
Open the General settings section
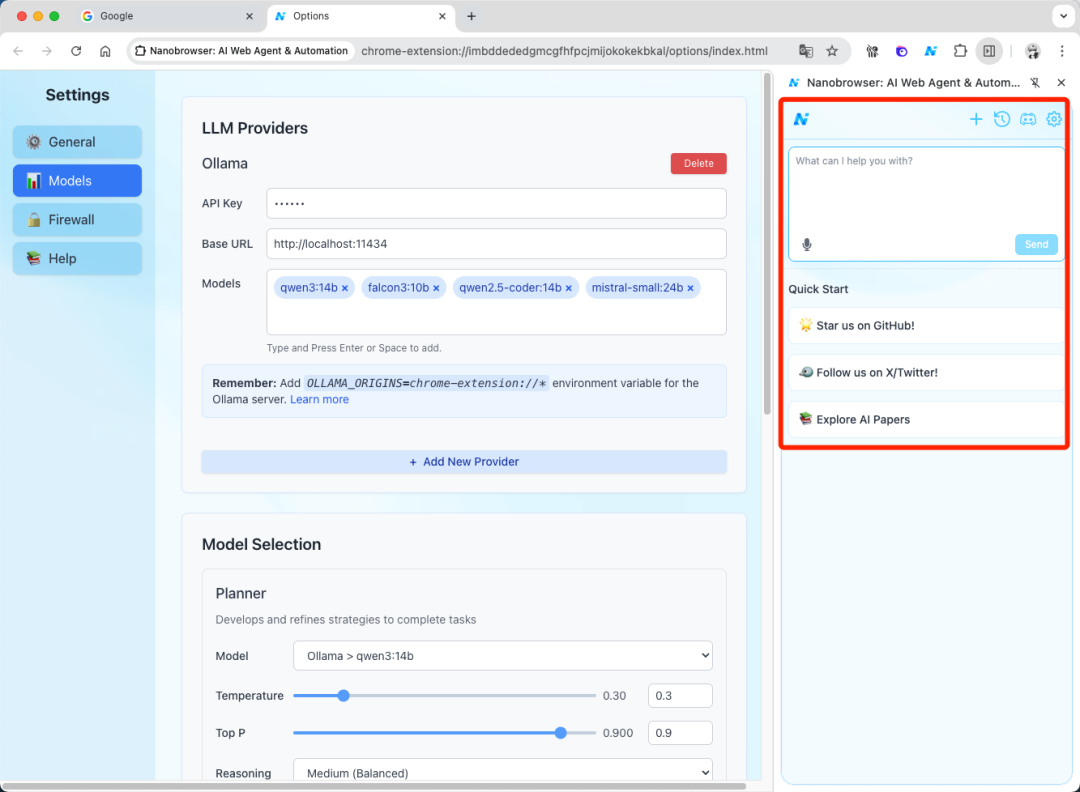(77, 142)
